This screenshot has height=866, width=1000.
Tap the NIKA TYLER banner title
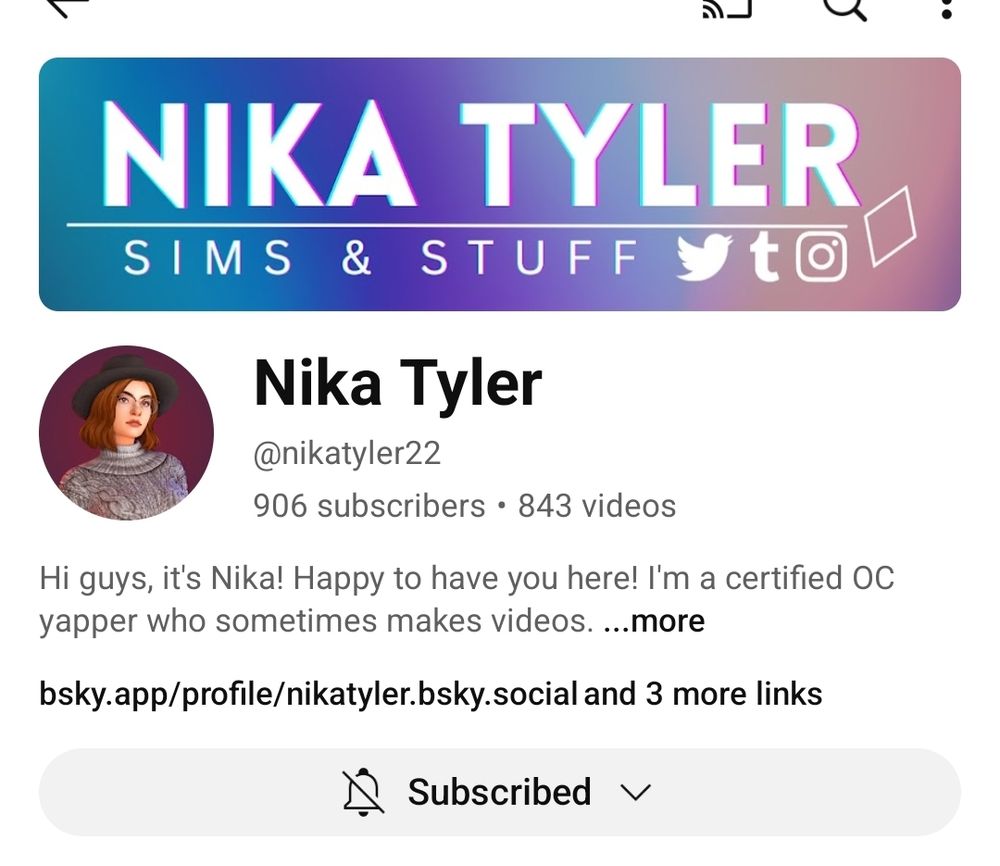pyautogui.click(x=482, y=154)
